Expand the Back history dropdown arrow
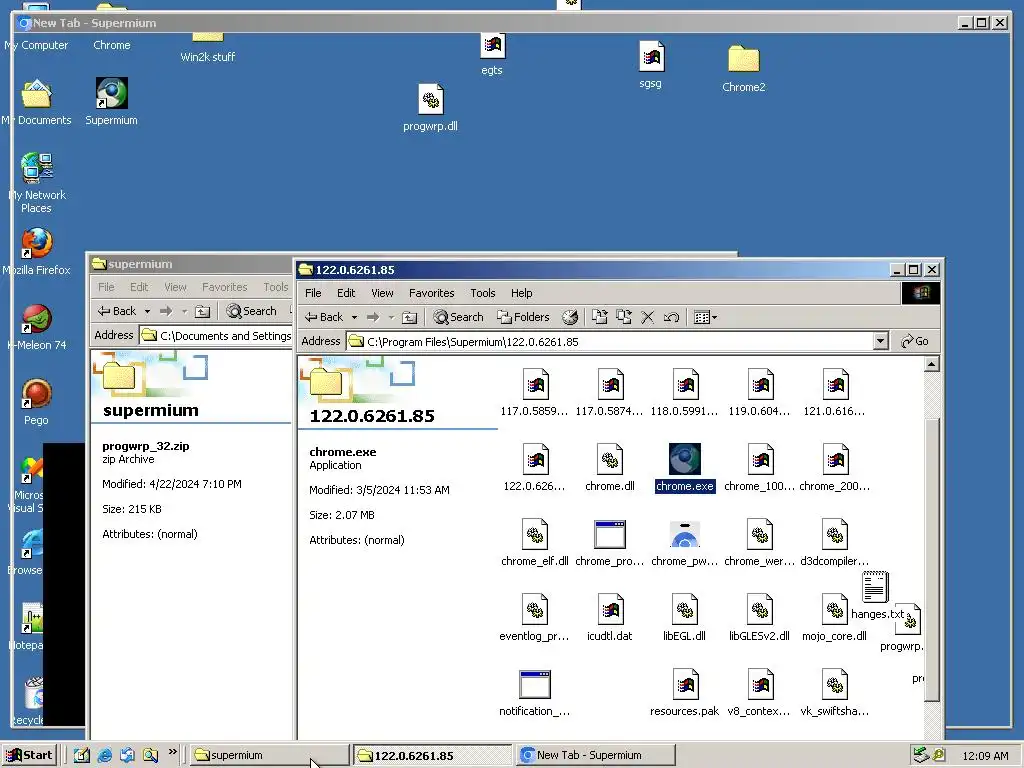Viewport: 1024px width, 768px height. pyautogui.click(x=354, y=317)
